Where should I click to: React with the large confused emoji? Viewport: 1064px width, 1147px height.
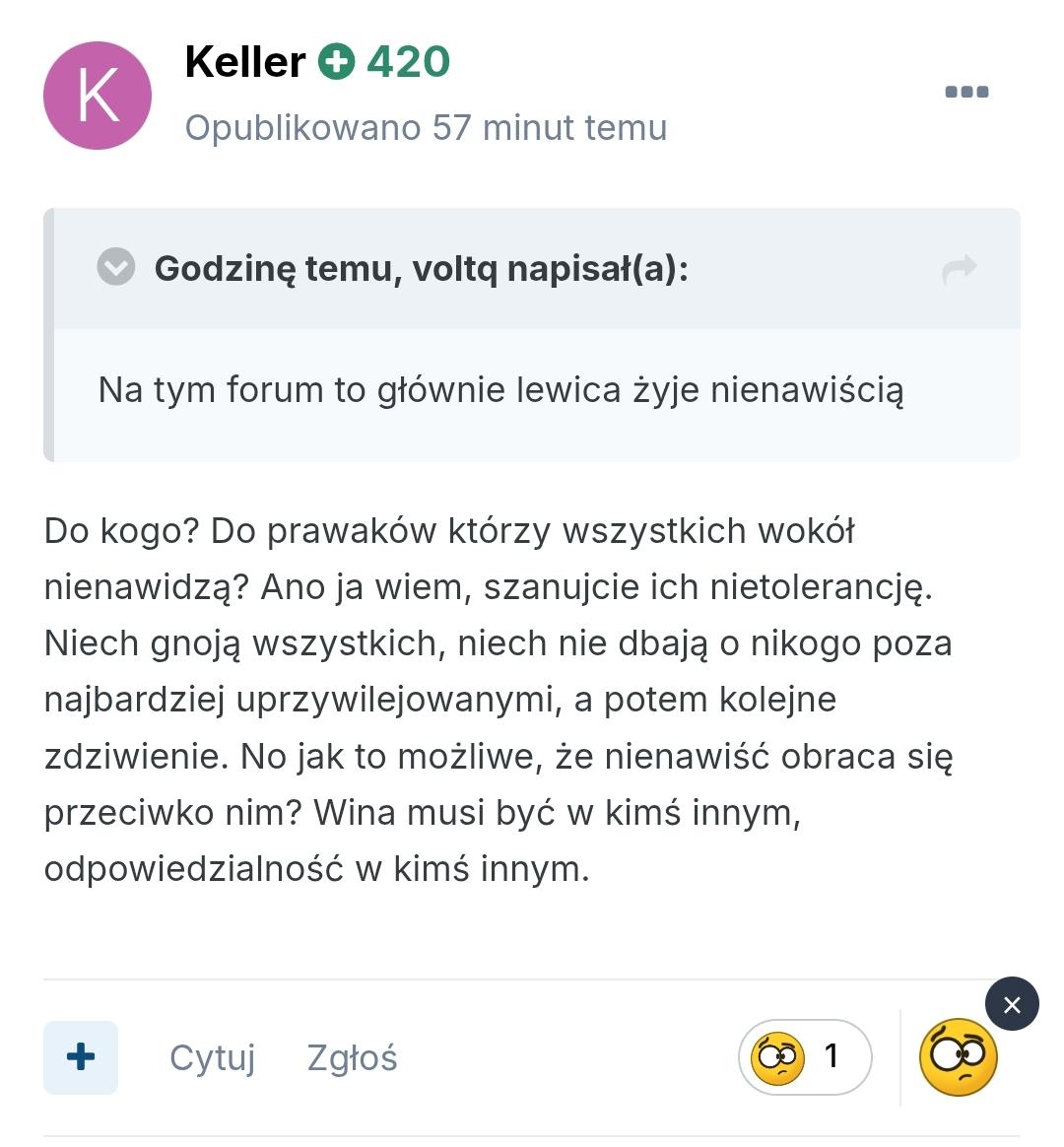point(958,1058)
